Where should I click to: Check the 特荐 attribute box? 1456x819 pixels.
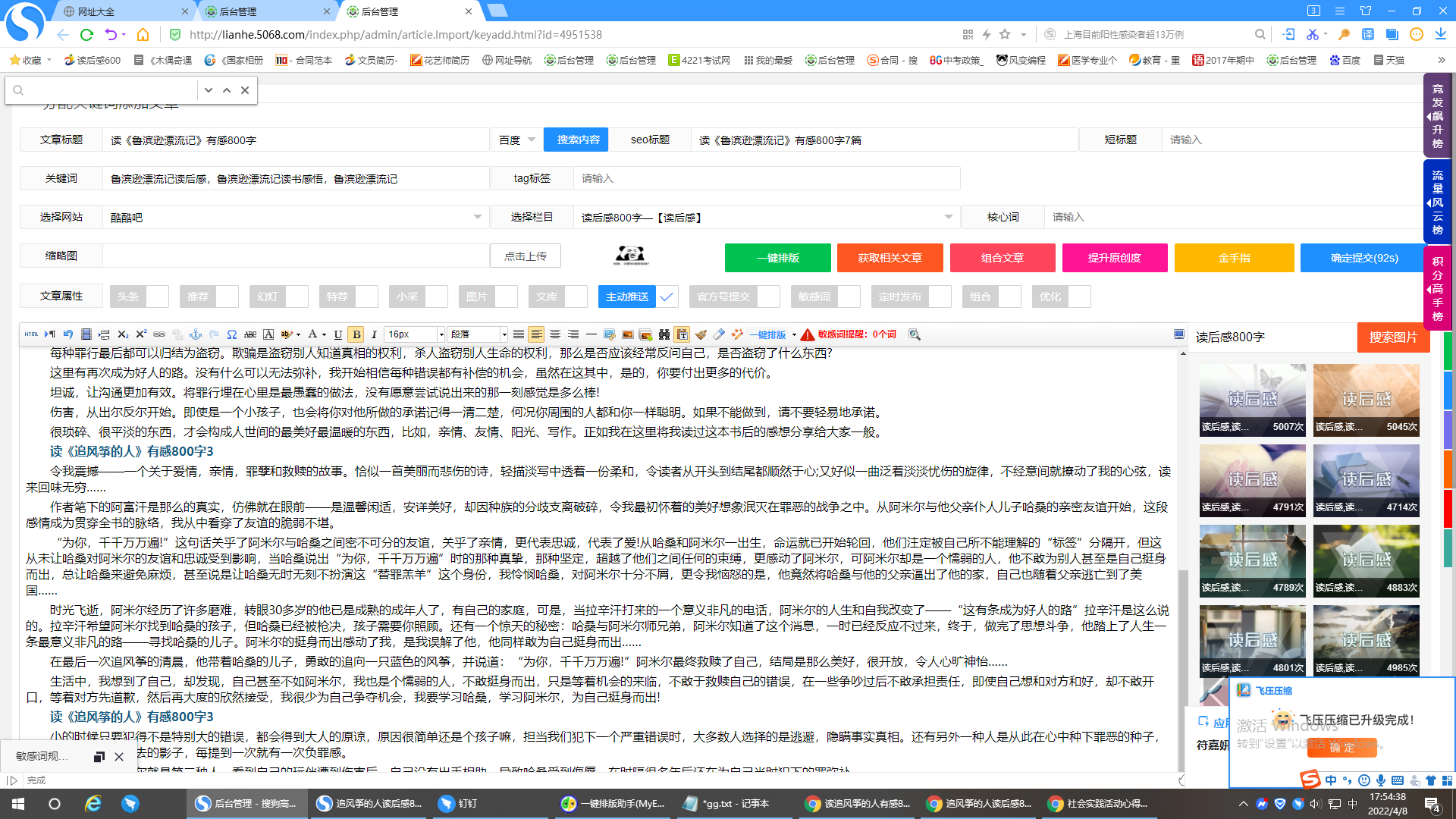367,297
